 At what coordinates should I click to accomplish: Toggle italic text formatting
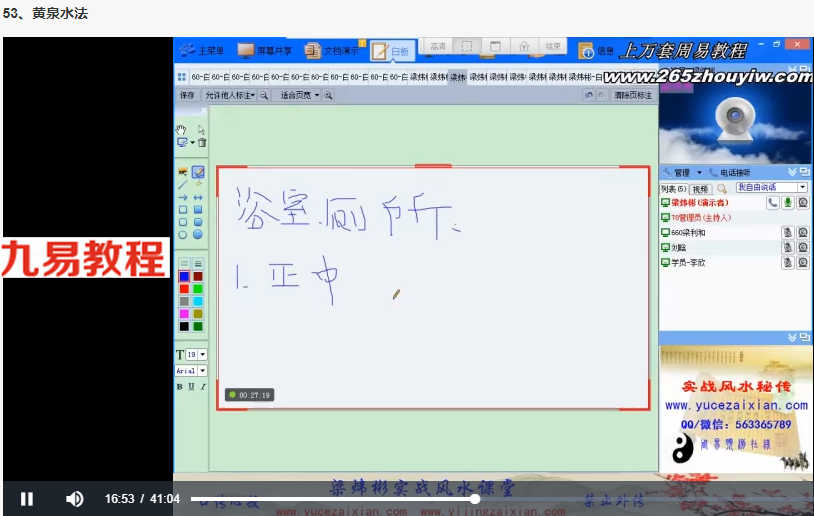[x=203, y=387]
